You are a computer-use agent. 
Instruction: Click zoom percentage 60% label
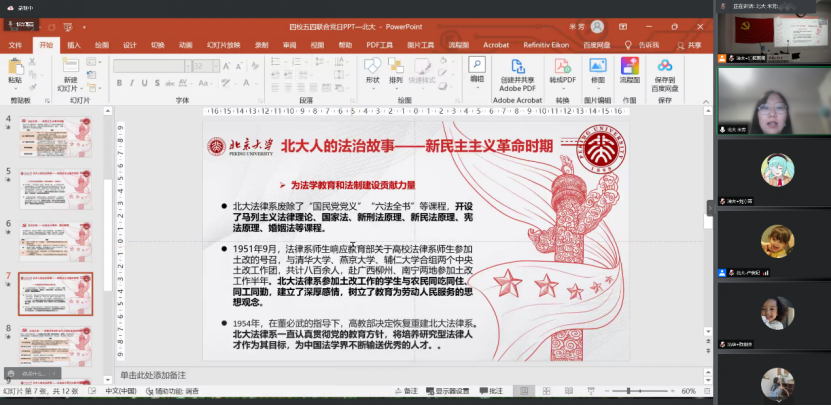[688, 391]
